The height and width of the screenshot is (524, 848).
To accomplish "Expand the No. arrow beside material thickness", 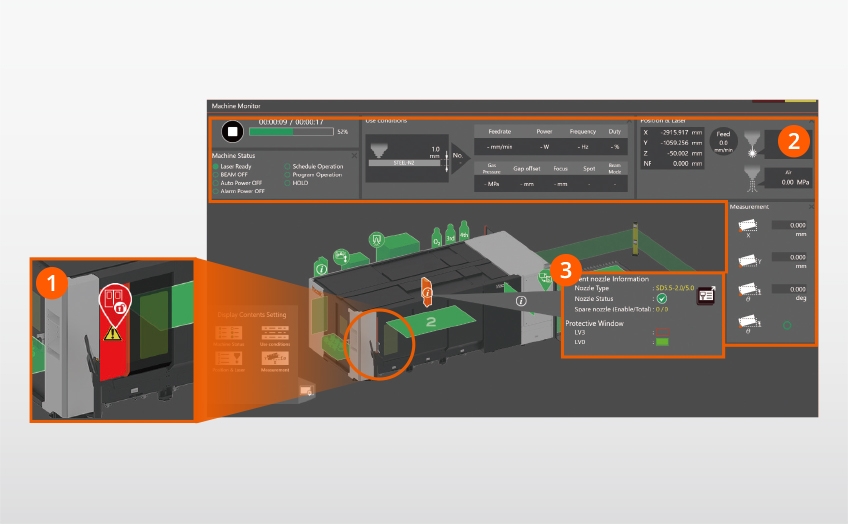I will (x=459, y=158).
